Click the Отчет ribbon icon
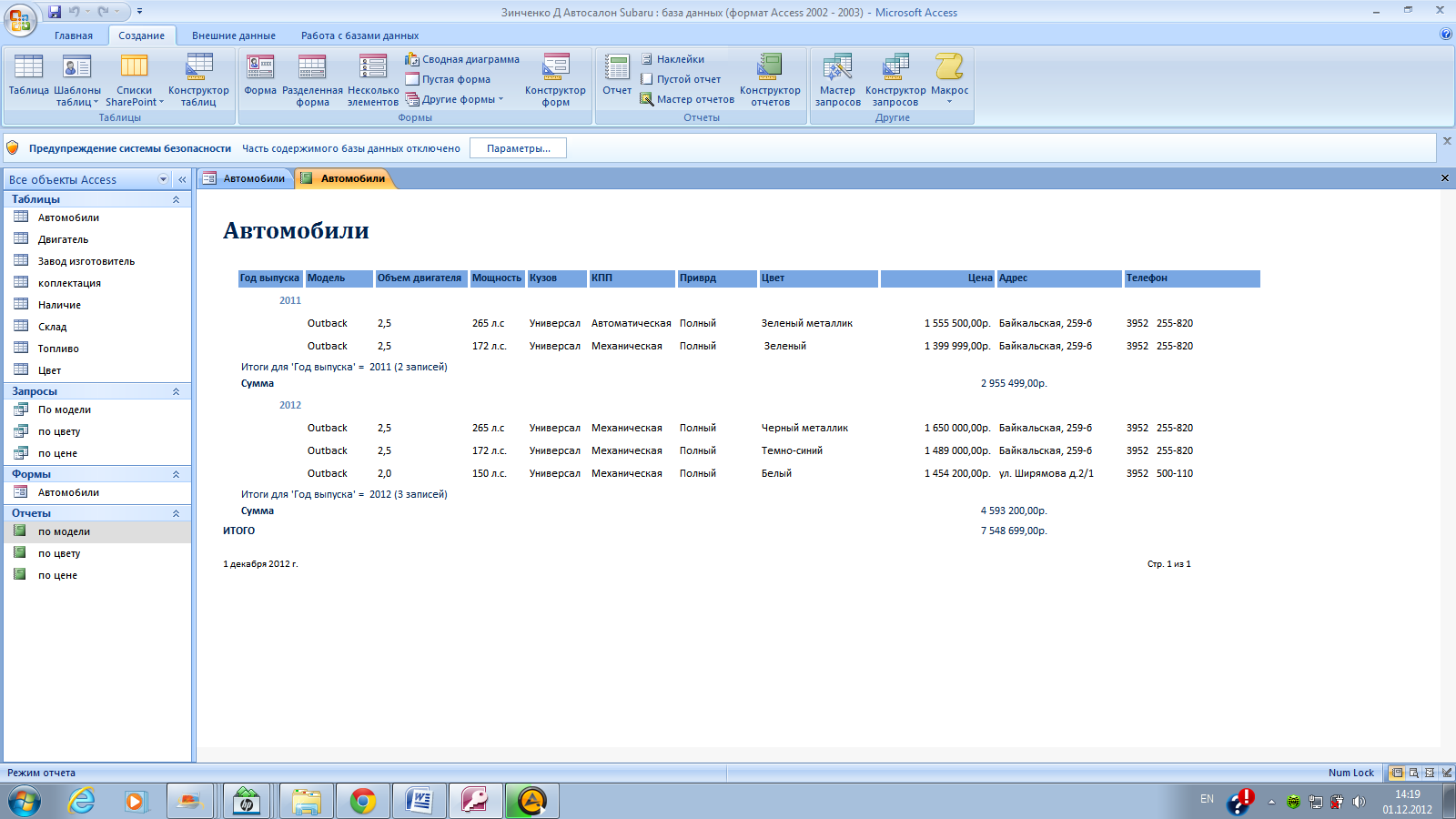The image size is (1456, 819). pos(617,75)
